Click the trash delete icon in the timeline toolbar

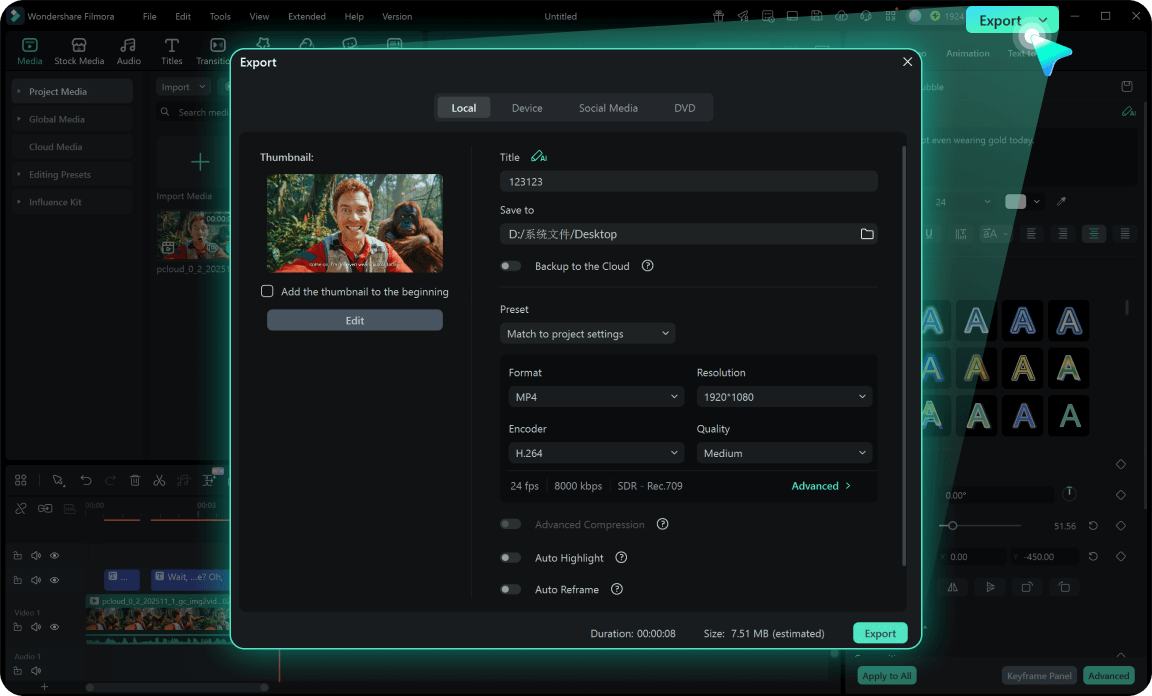point(135,480)
